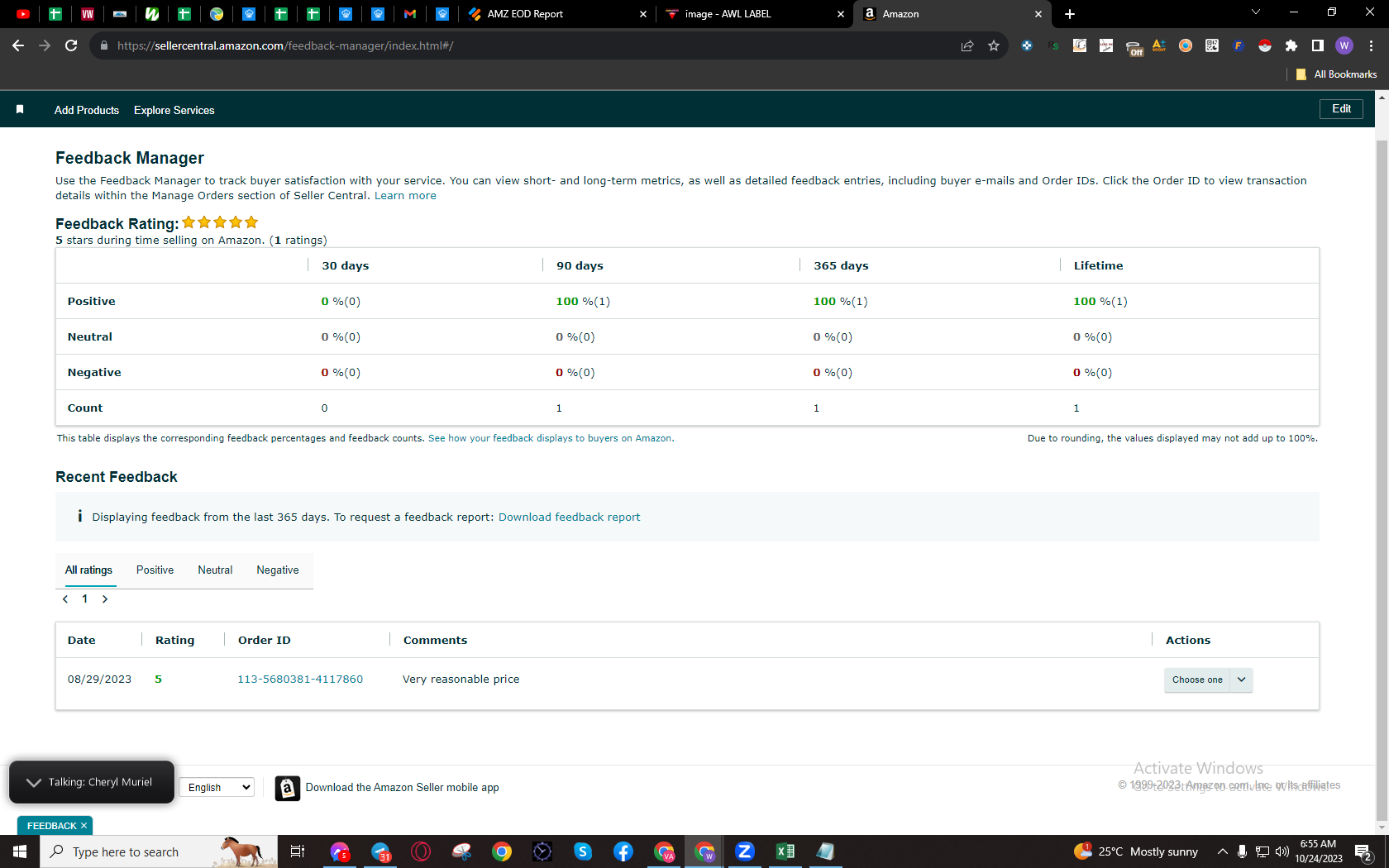Open order 113-5680381-4117860 link
This screenshot has height=868, width=1389.
tap(300, 680)
